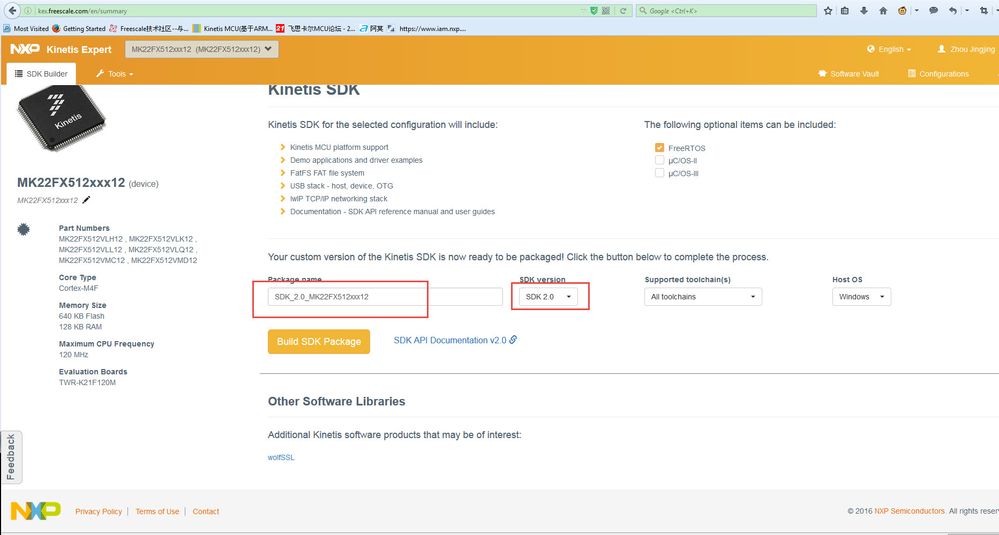
Task: Select the SDK Builder tab
Action: [x=41, y=74]
